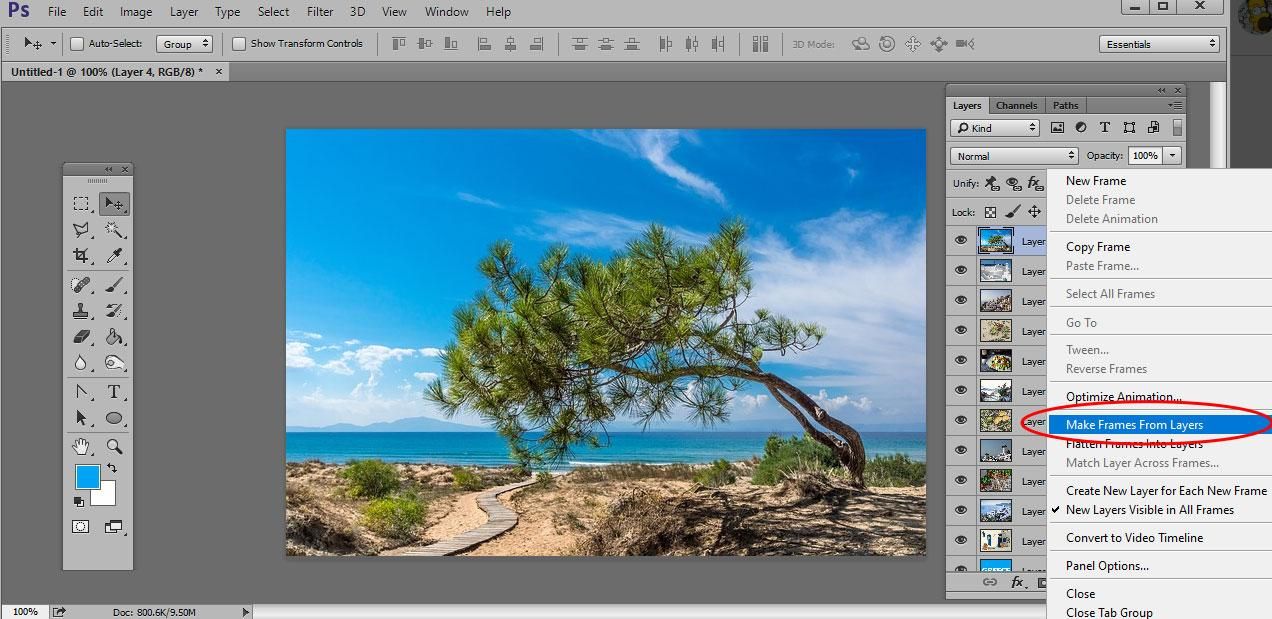
Task: Open the Filter menu
Action: 319,11
